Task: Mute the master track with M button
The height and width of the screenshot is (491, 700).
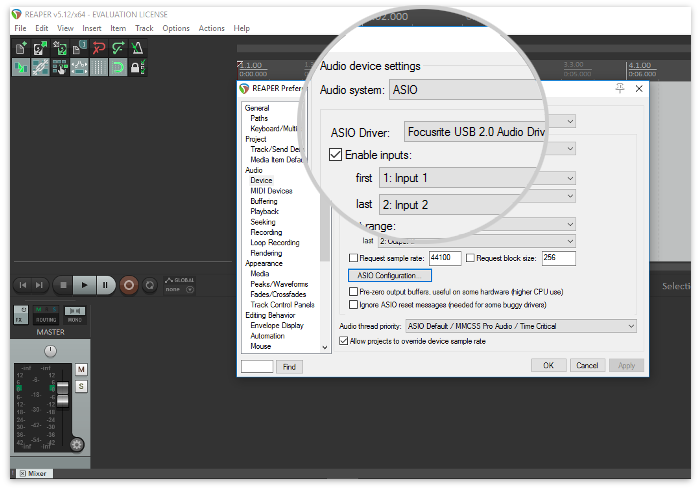Action: pyautogui.click(x=81, y=370)
